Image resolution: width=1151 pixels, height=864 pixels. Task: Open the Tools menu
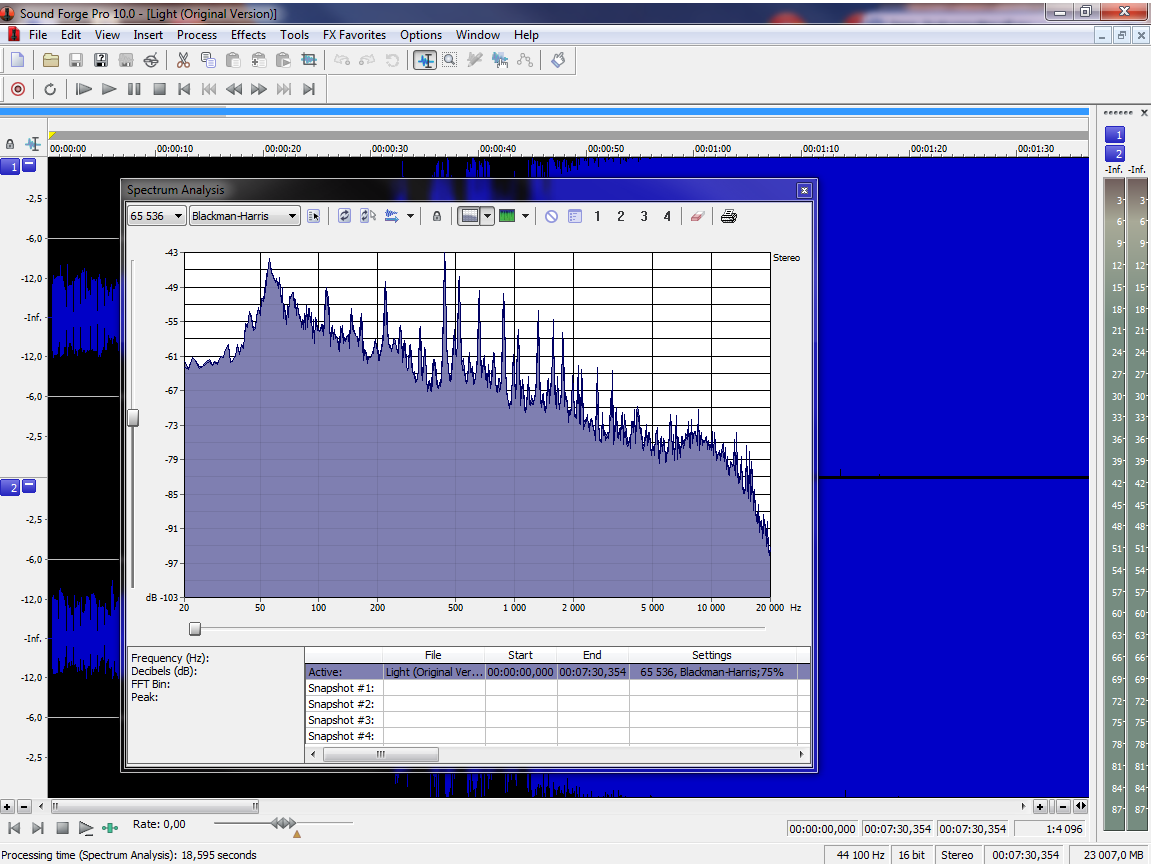[x=294, y=35]
